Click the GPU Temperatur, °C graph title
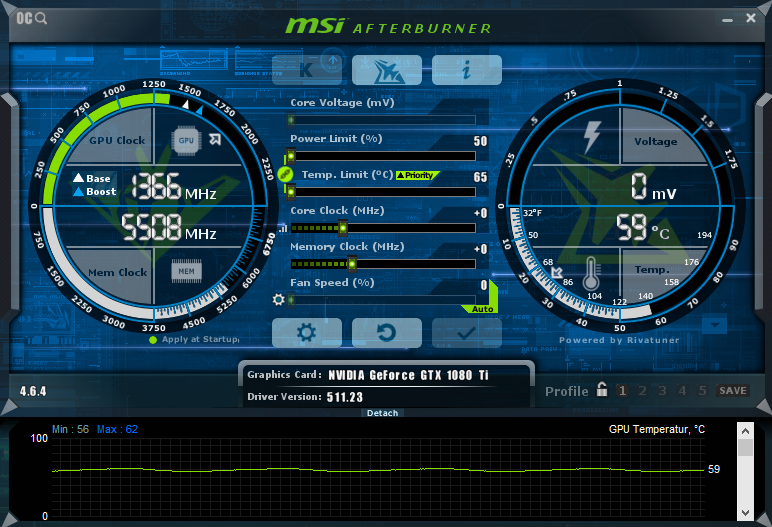Viewport: 772px width, 527px height. (x=657, y=429)
